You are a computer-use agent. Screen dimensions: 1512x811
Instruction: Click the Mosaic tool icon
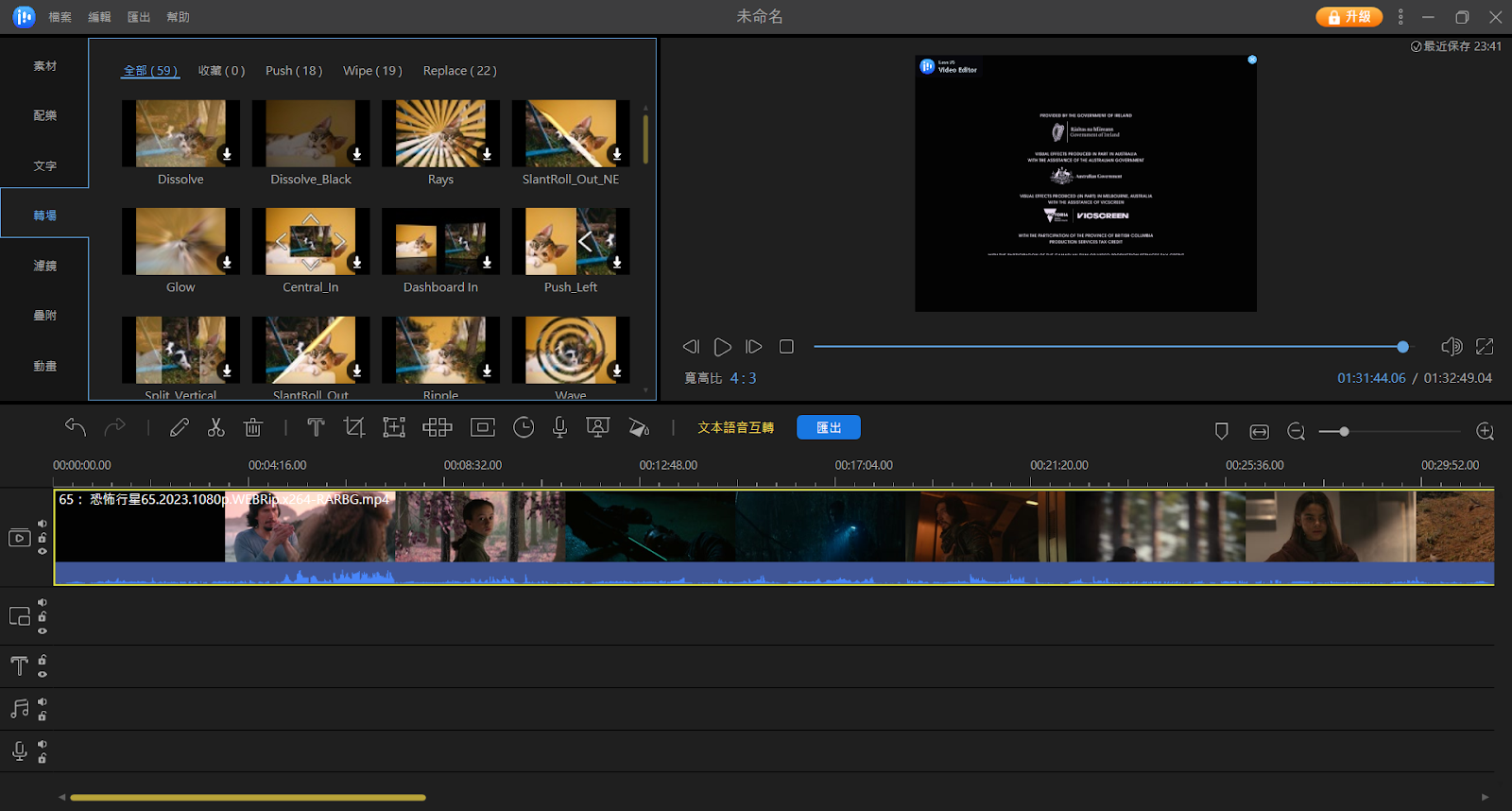point(437,427)
